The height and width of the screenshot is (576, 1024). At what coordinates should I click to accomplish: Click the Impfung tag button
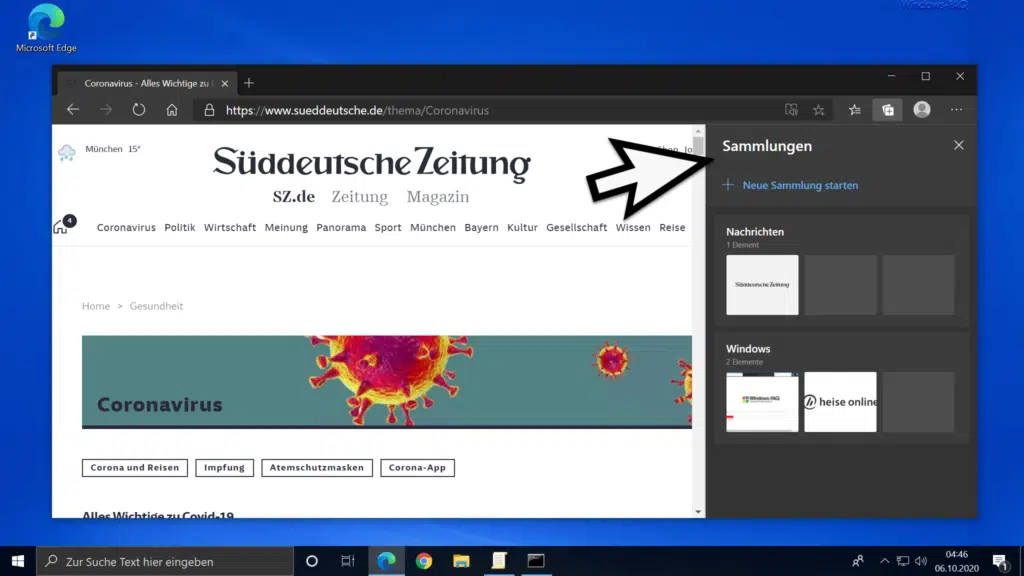pos(224,468)
